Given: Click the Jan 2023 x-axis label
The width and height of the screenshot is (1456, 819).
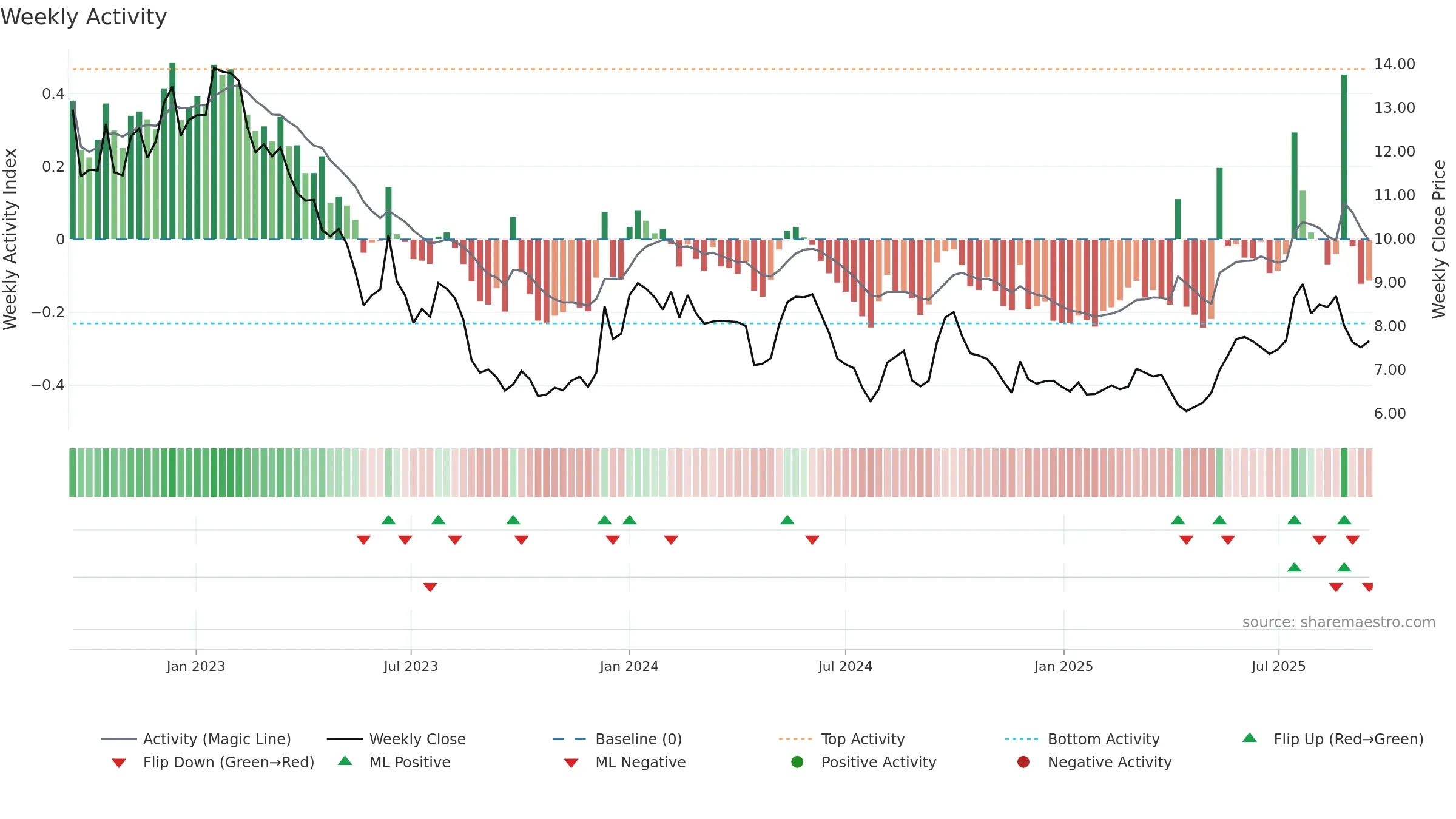Looking at the screenshot, I should coord(196,666).
